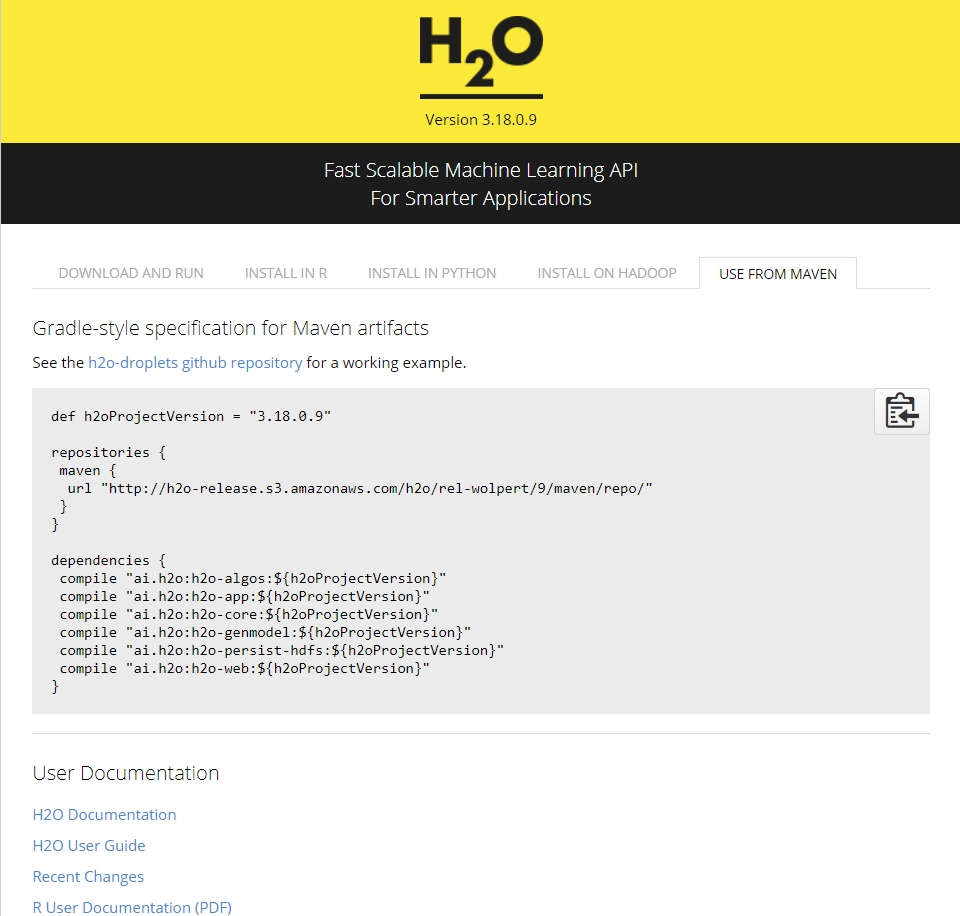The image size is (960, 916).
Task: Select the Use from Maven tab
Action: (778, 273)
